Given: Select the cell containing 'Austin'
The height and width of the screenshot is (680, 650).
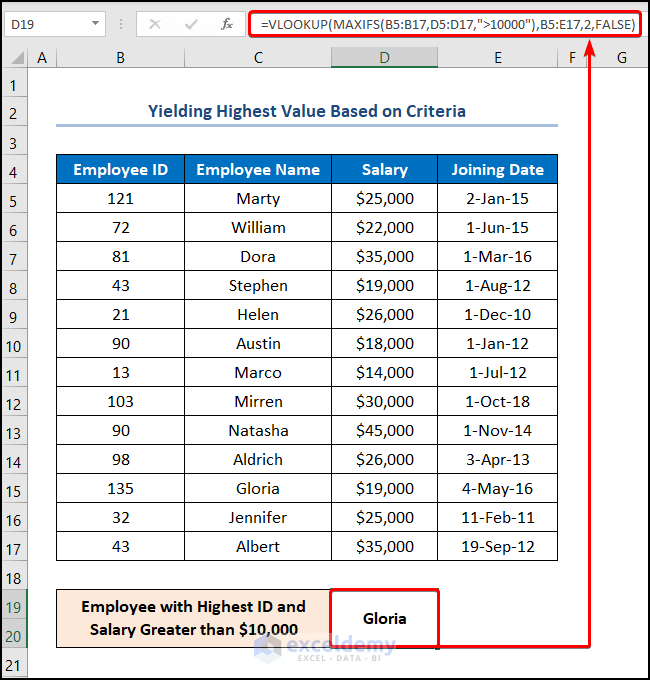Looking at the screenshot, I should pos(258,344).
